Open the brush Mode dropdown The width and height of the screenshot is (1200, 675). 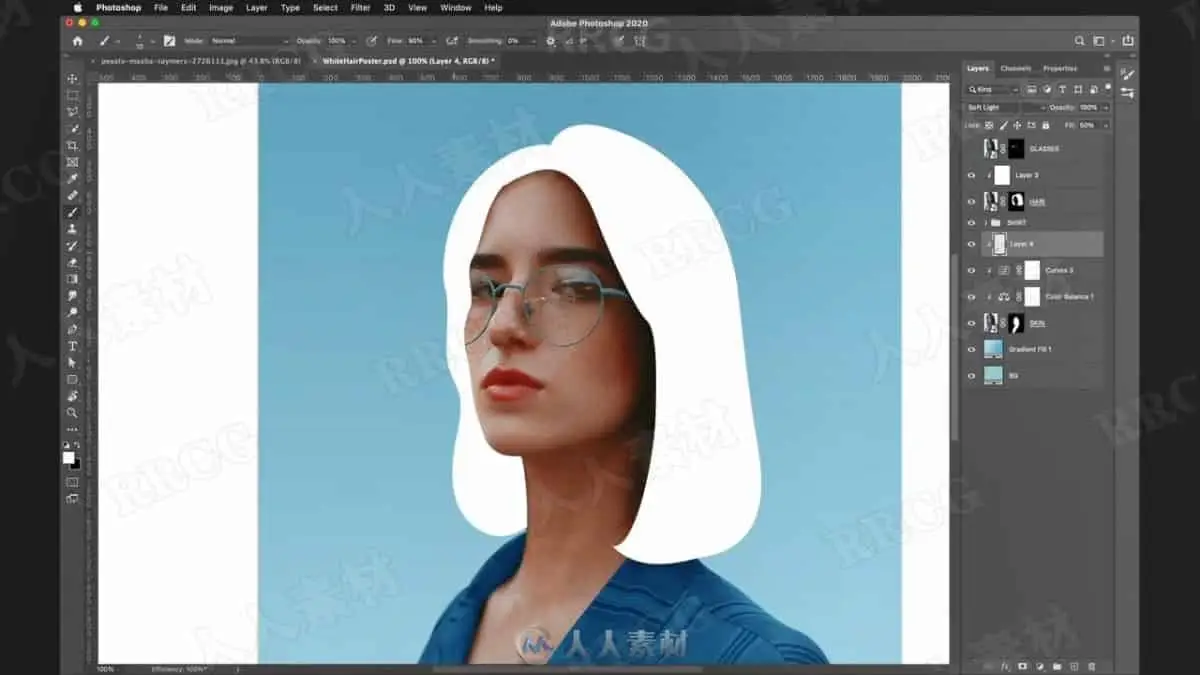(x=250, y=41)
